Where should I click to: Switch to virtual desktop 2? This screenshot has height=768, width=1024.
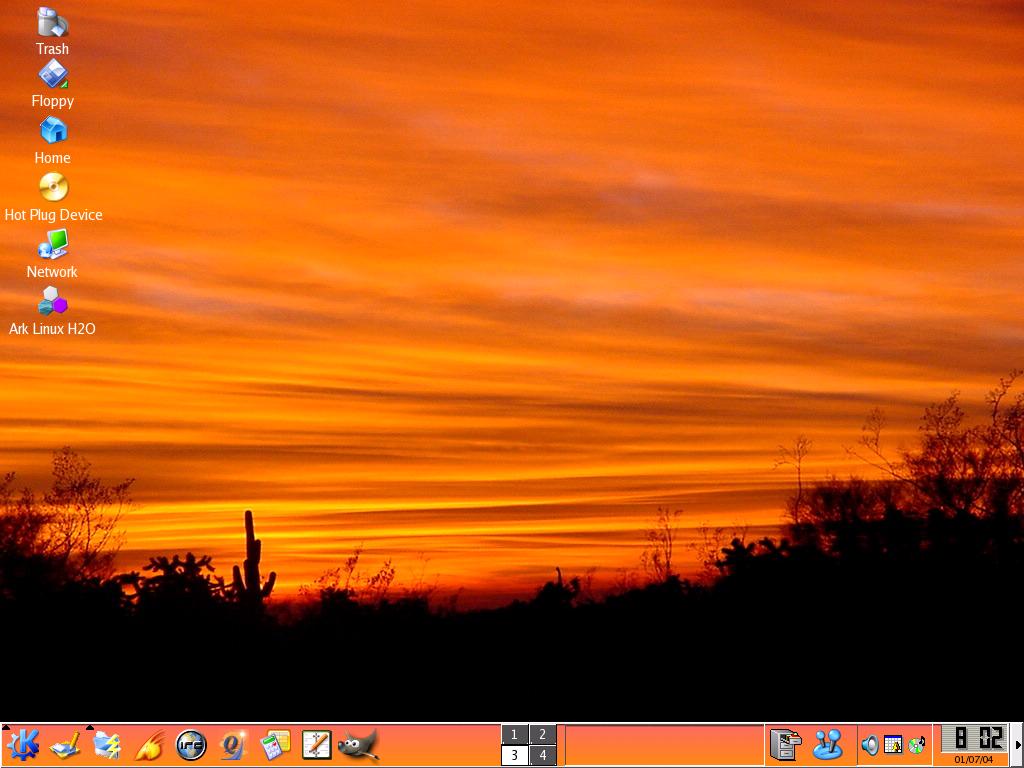click(542, 735)
